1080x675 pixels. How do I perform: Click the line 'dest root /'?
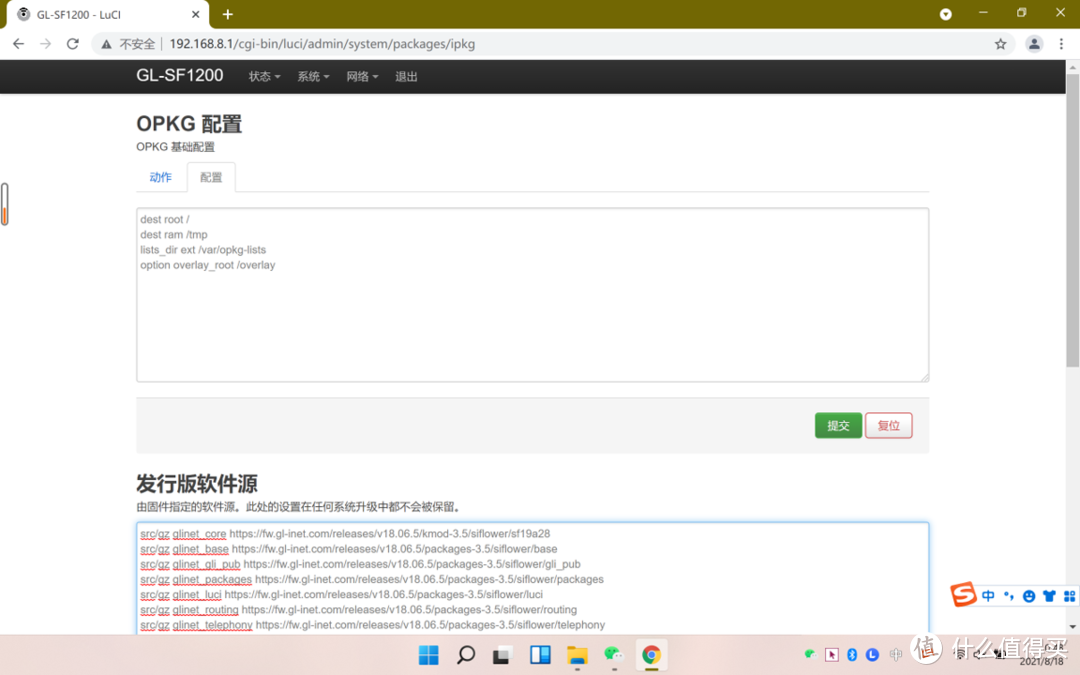click(165, 219)
